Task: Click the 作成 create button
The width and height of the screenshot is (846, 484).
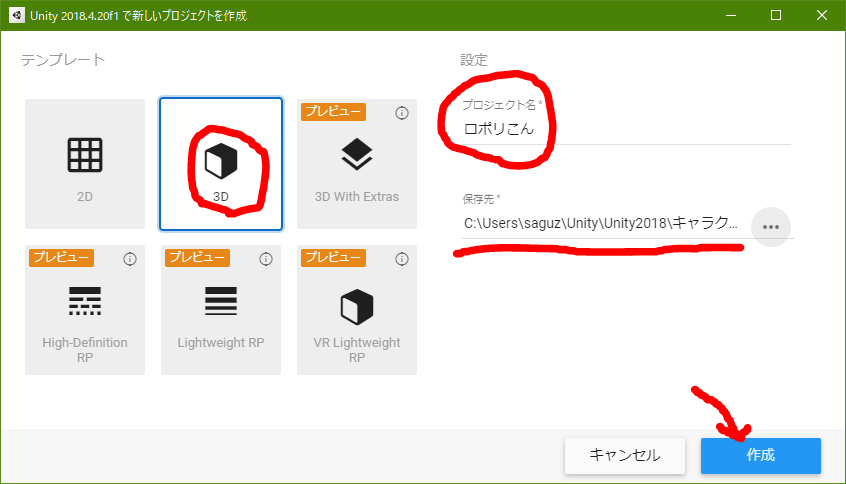Action: coord(761,455)
